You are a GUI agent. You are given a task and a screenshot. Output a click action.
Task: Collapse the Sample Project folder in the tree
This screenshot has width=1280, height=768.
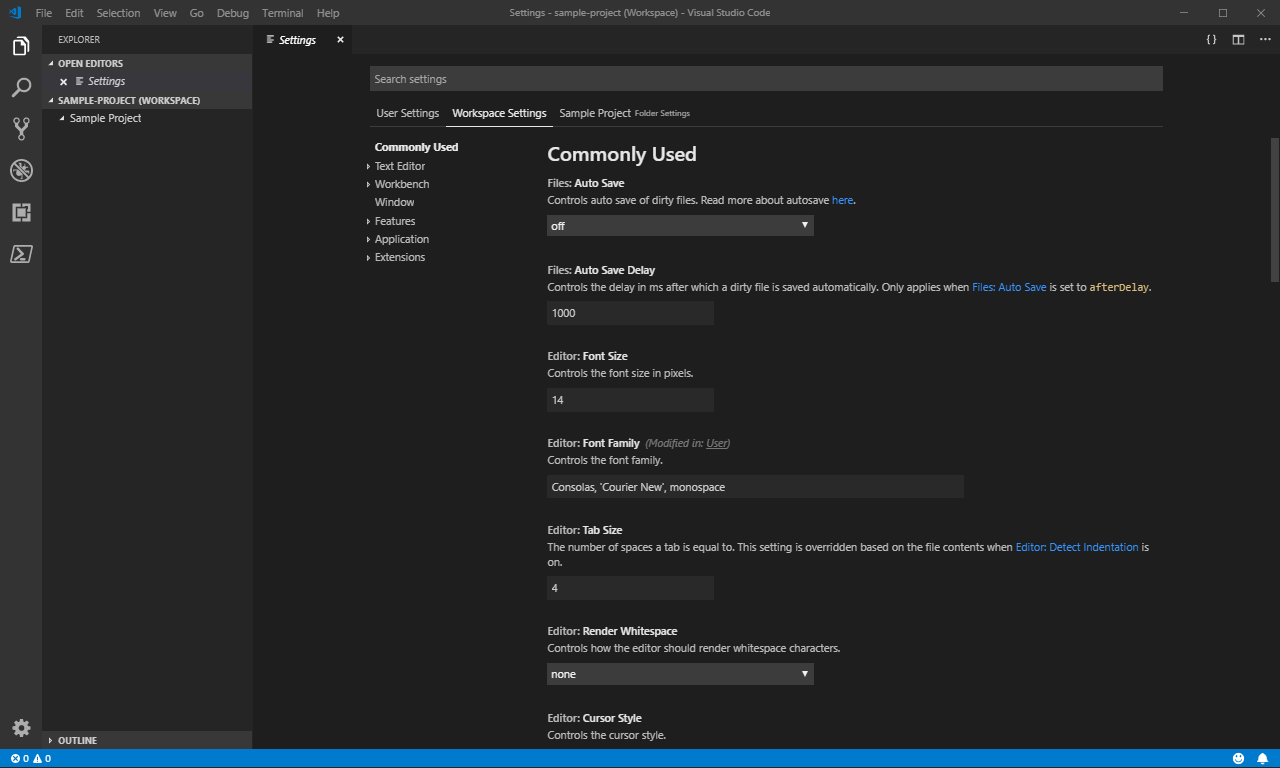coord(62,118)
